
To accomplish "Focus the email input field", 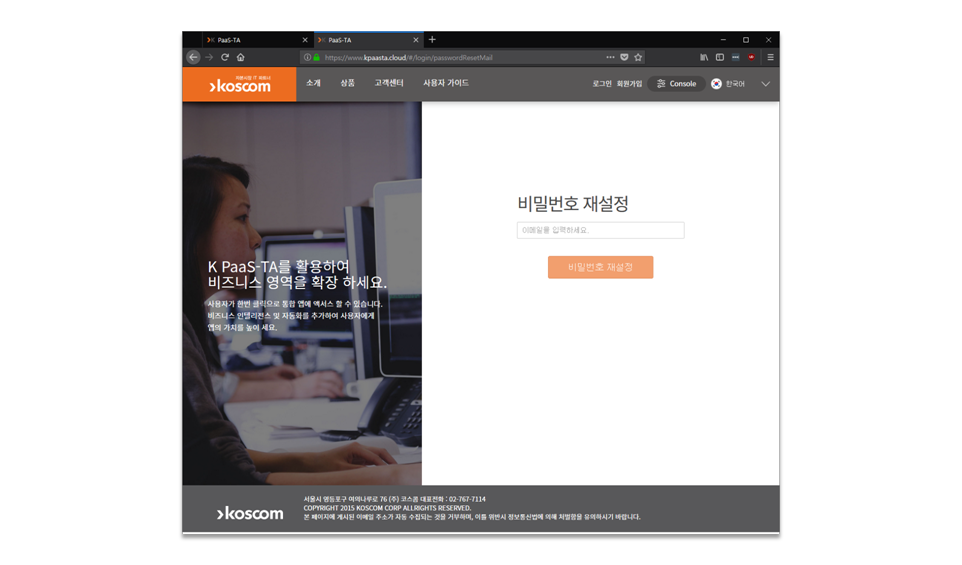I will [601, 230].
